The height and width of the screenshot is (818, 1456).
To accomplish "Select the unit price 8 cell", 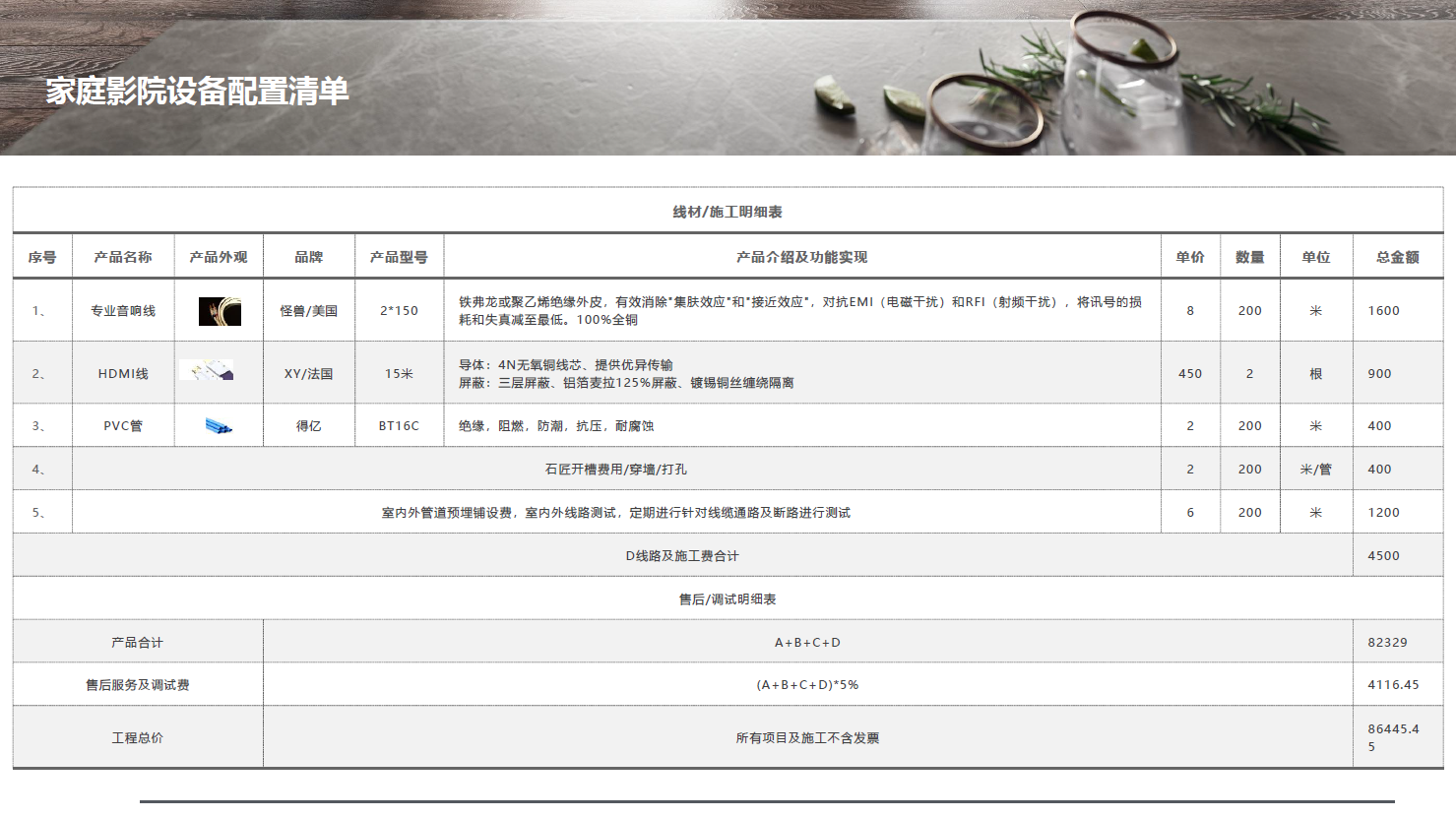I will tap(1190, 311).
